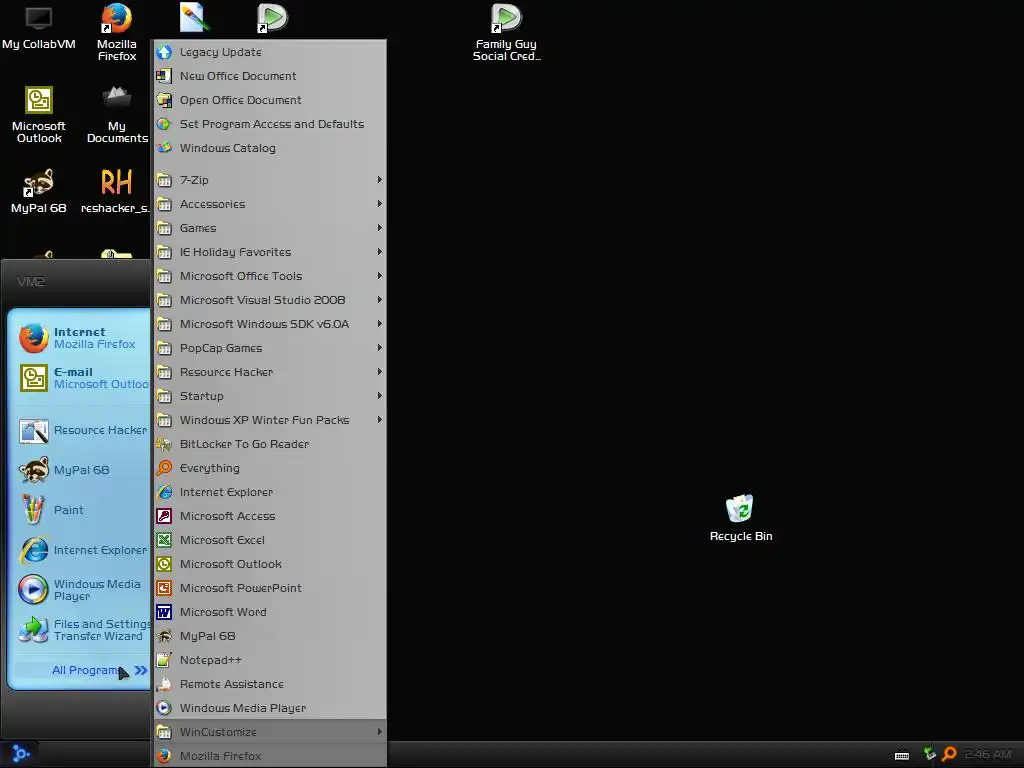Open Windows Media Player in programs list
This screenshot has width=1024, height=768.
point(270,708)
